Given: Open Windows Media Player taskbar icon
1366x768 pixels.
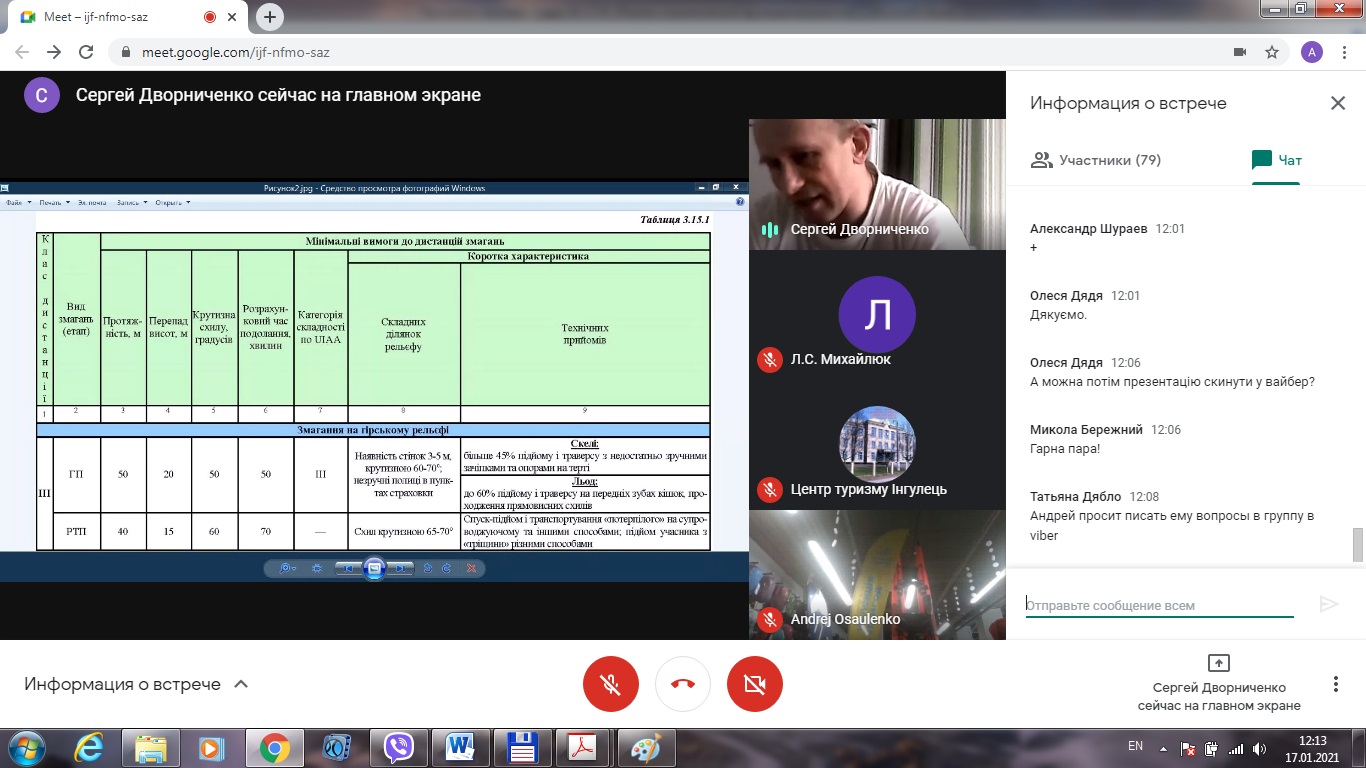Looking at the screenshot, I should point(213,747).
